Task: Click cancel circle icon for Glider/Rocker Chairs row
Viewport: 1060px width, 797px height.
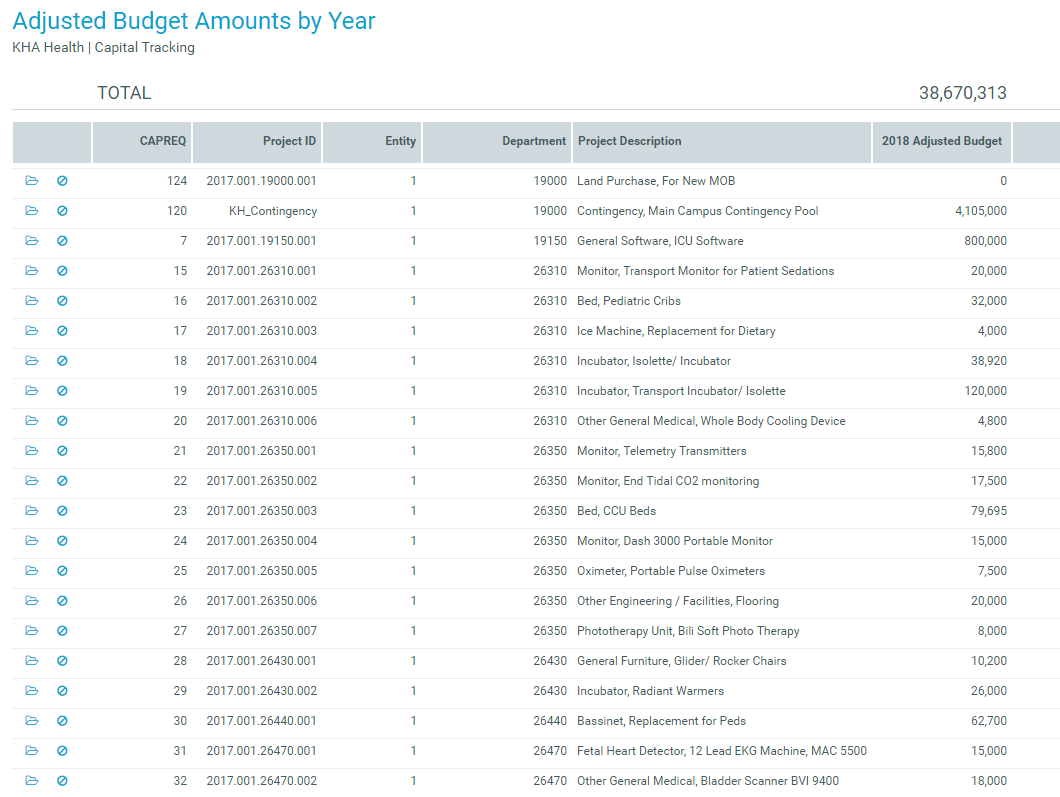Action: 62,660
